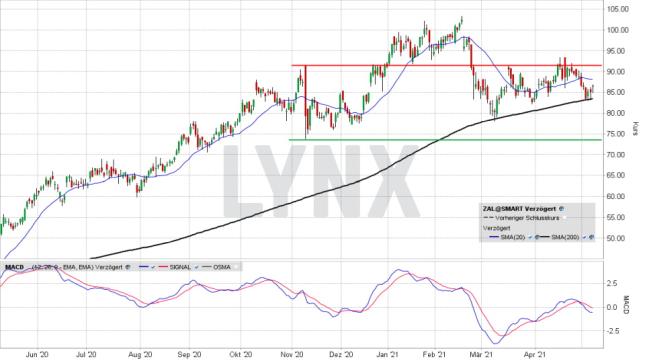Viewport: 645px width, 363px height.
Task: Click the 100.00 price axis label
Action: [618, 30]
